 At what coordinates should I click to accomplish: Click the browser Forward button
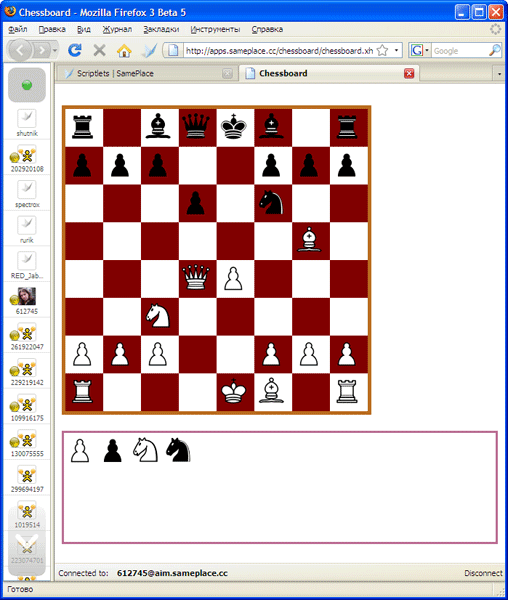click(42, 50)
